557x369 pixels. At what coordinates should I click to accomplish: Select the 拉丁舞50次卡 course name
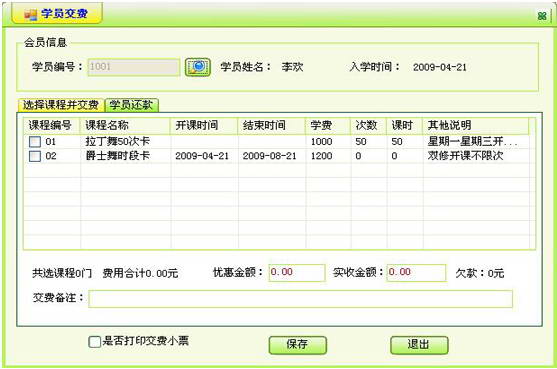coord(118,142)
